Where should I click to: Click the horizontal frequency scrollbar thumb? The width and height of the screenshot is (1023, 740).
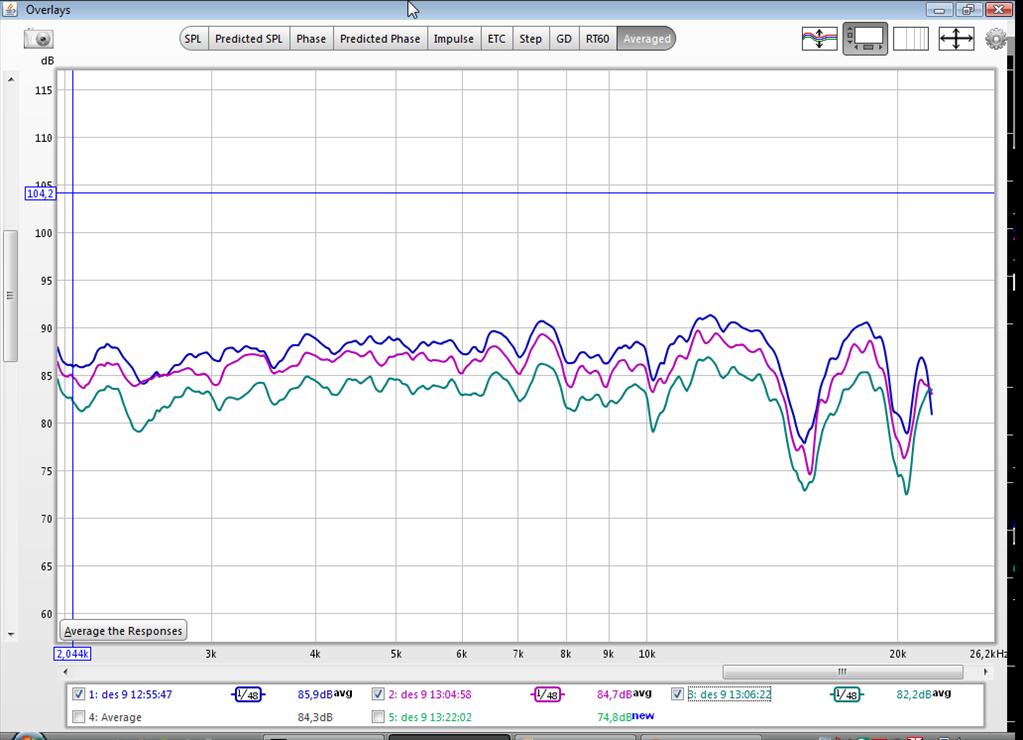(842, 671)
